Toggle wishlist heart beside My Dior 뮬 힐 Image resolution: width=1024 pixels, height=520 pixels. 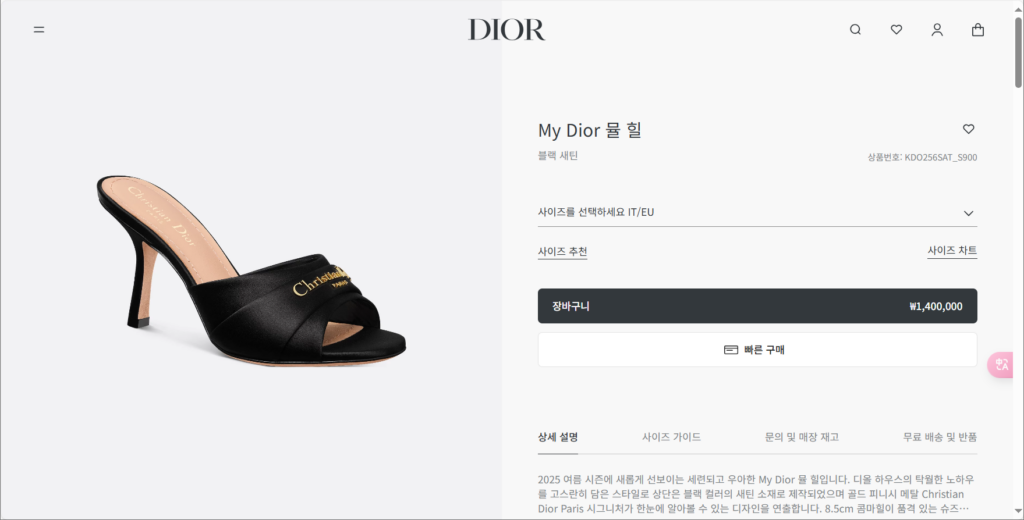[968, 129]
